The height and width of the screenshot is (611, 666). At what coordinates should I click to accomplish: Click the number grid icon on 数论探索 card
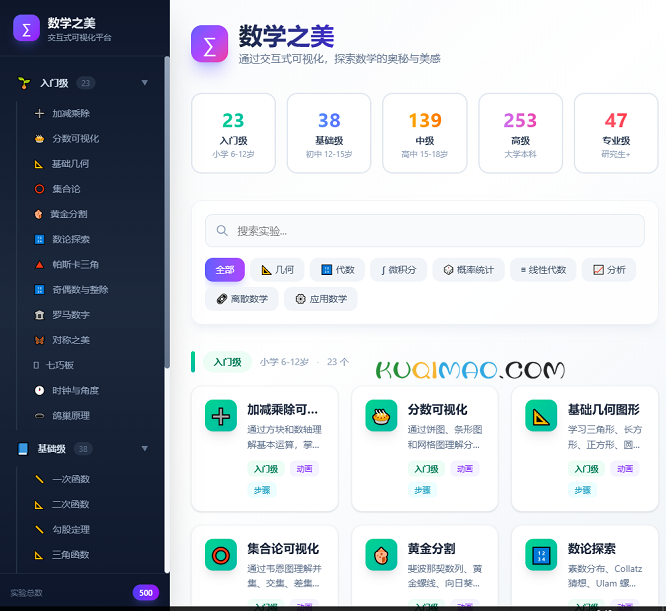click(541, 555)
